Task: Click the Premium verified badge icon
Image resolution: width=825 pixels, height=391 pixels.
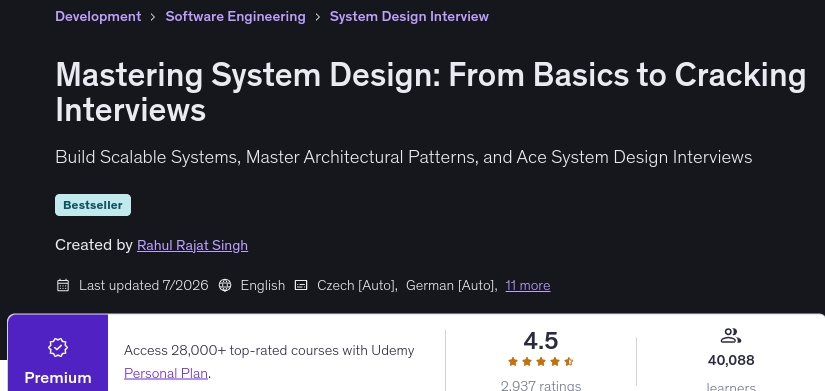Action: tap(58, 347)
